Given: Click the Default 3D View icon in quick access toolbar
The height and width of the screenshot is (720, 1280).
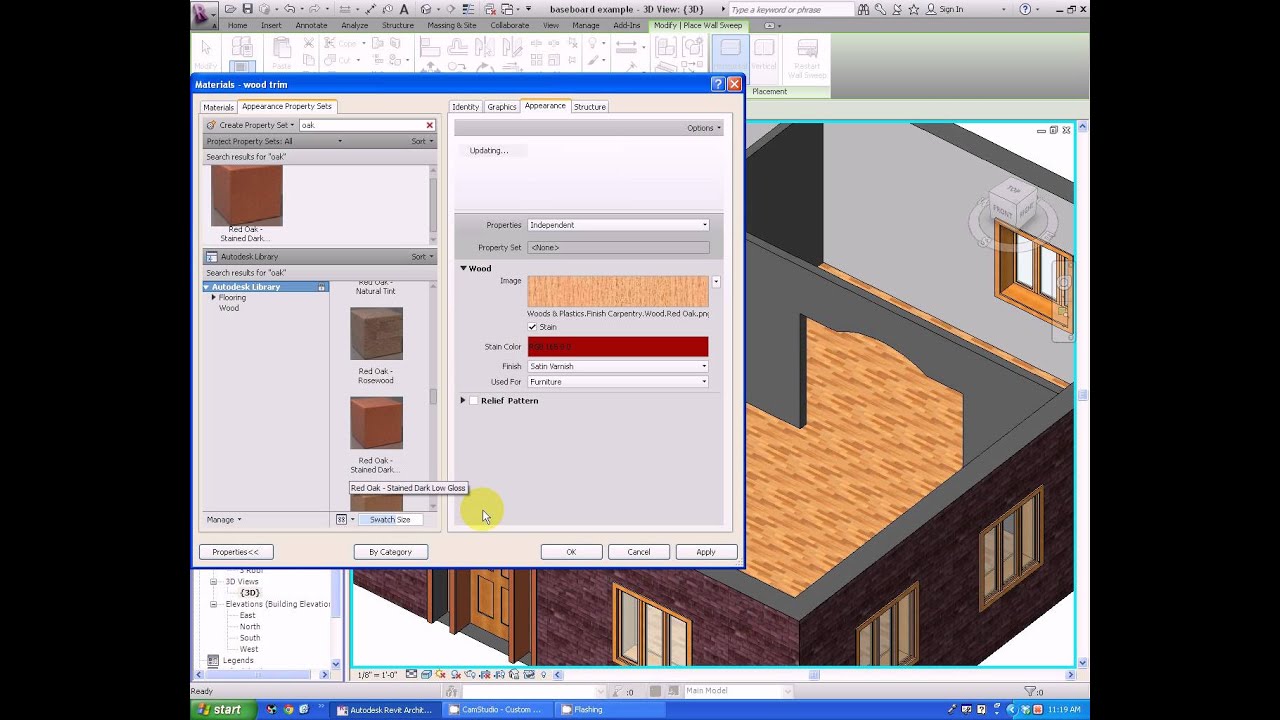Looking at the screenshot, I should pyautogui.click(x=426, y=9).
